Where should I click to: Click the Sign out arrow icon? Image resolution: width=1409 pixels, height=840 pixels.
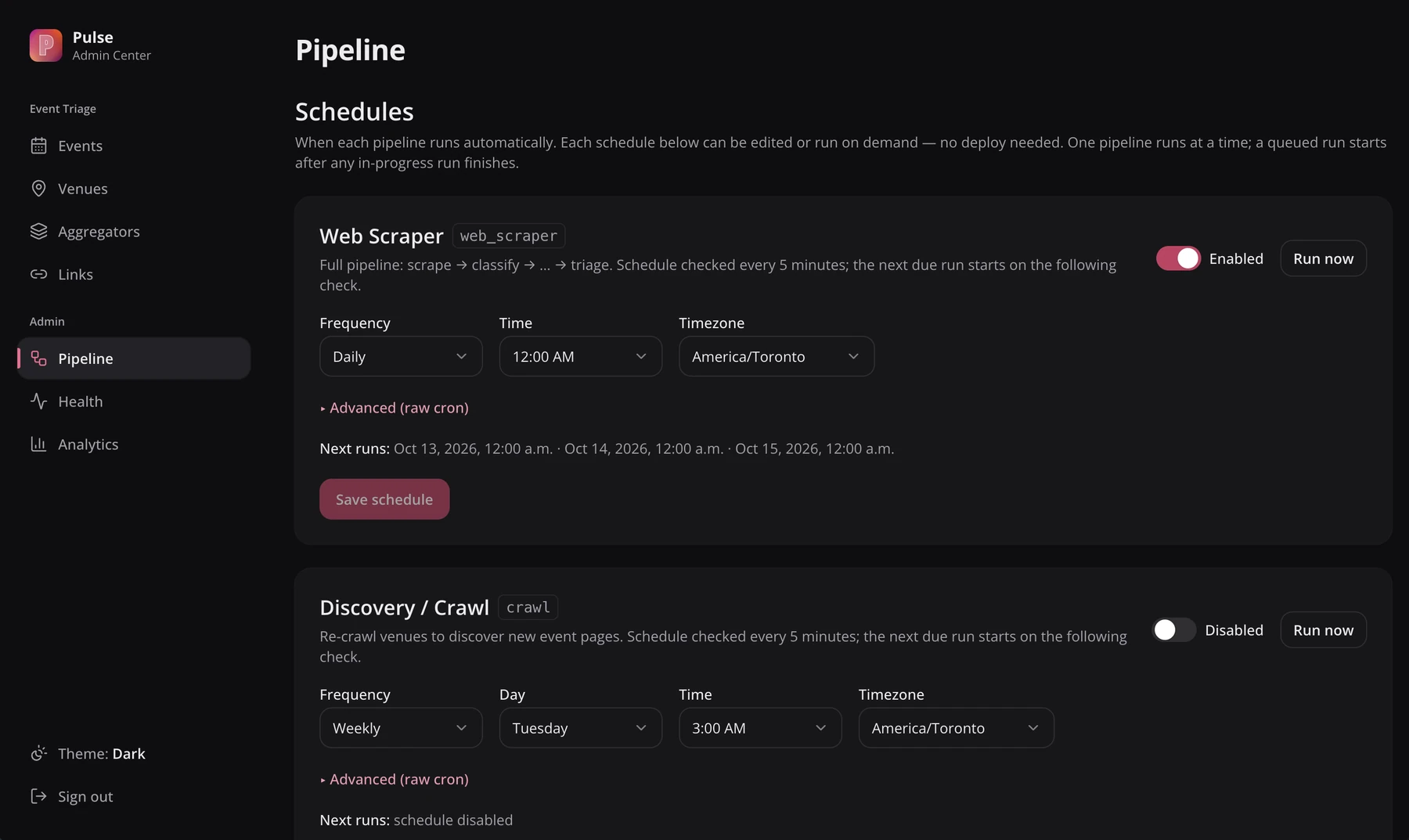click(x=38, y=796)
